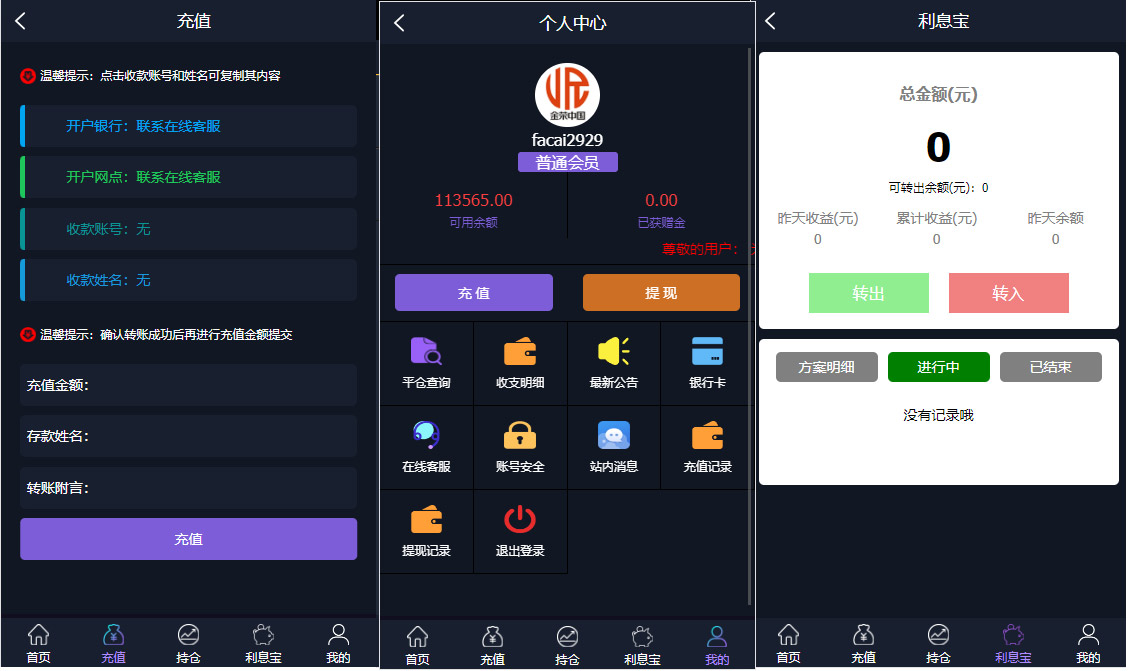Focus the 转账附言 input field
This screenshot has height=671, width=1129.
pos(189,488)
